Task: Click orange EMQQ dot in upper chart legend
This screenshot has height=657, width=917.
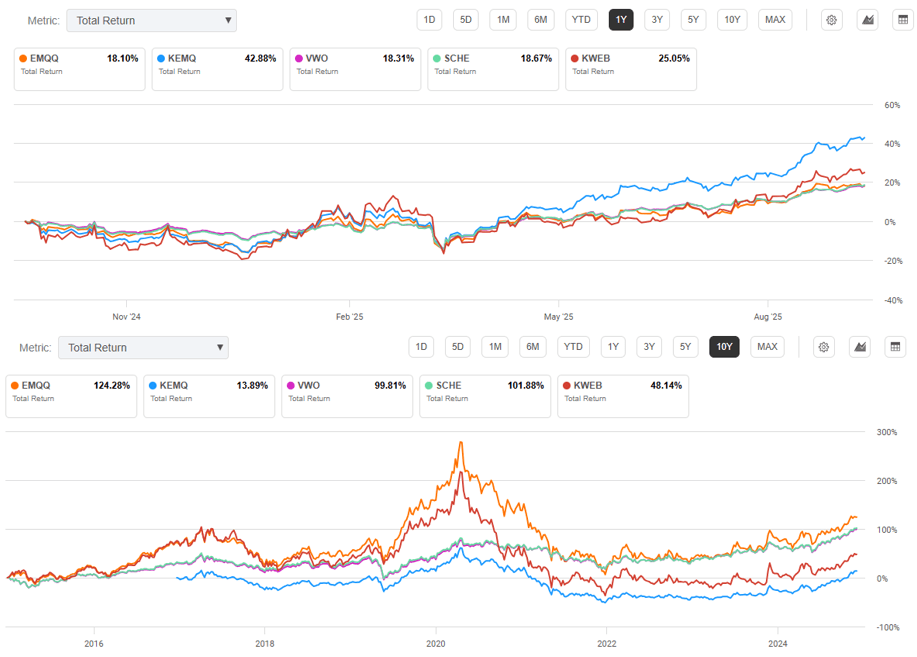Action: coord(22,59)
